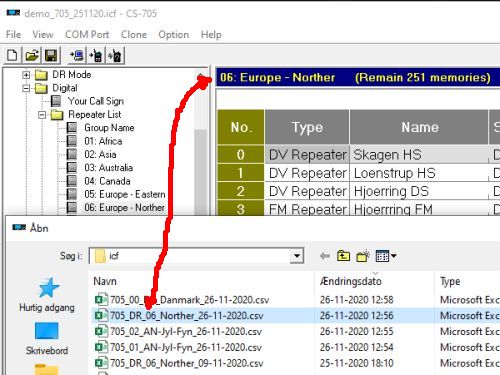Open the COM Port menu
This screenshot has height=375, width=500.
point(87,35)
